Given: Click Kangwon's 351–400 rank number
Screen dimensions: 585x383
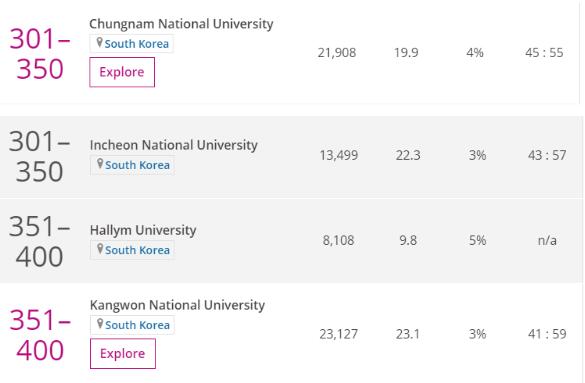Looking at the screenshot, I should coord(40,335).
